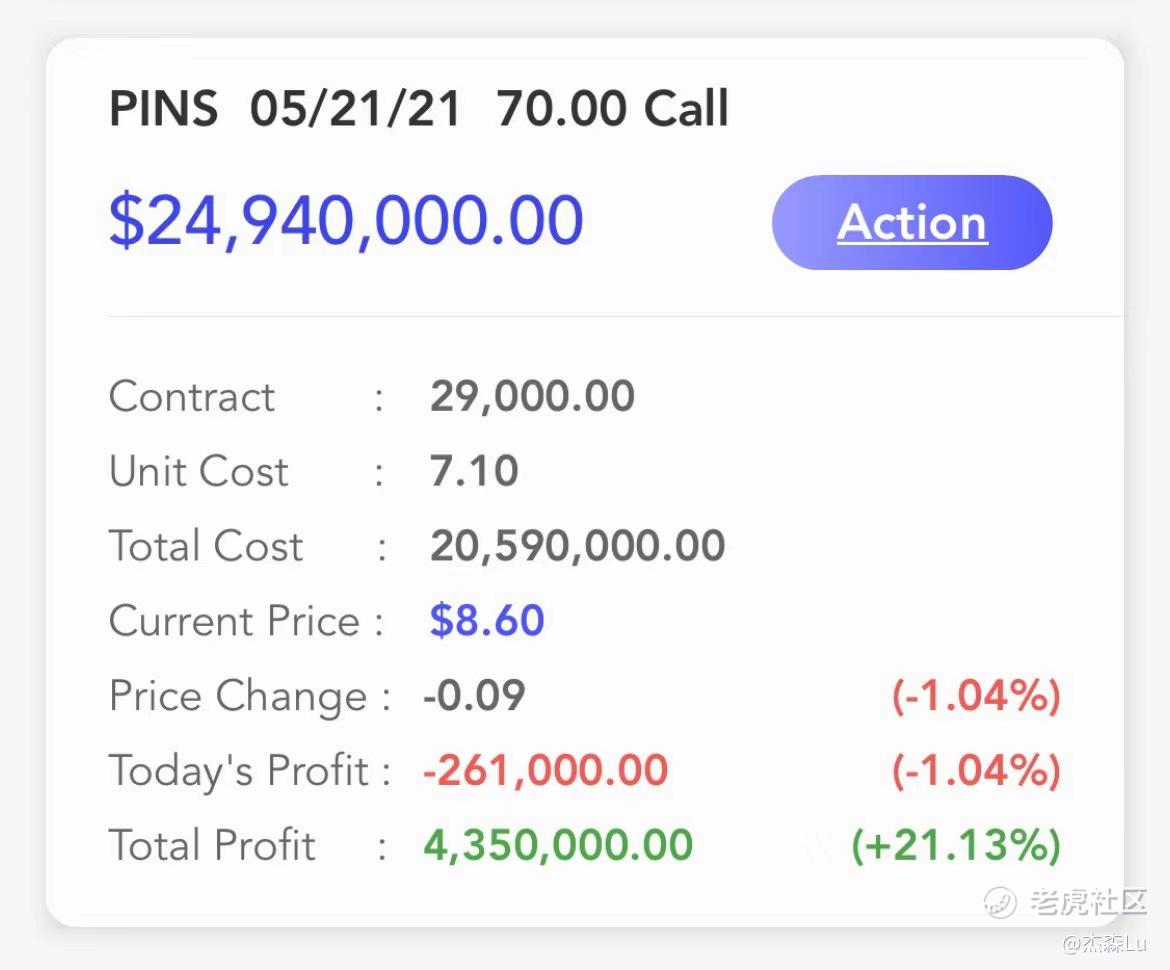This screenshot has width=1170, height=970.
Task: Click the @杰森Lu username watermark
Action: coord(1105,943)
